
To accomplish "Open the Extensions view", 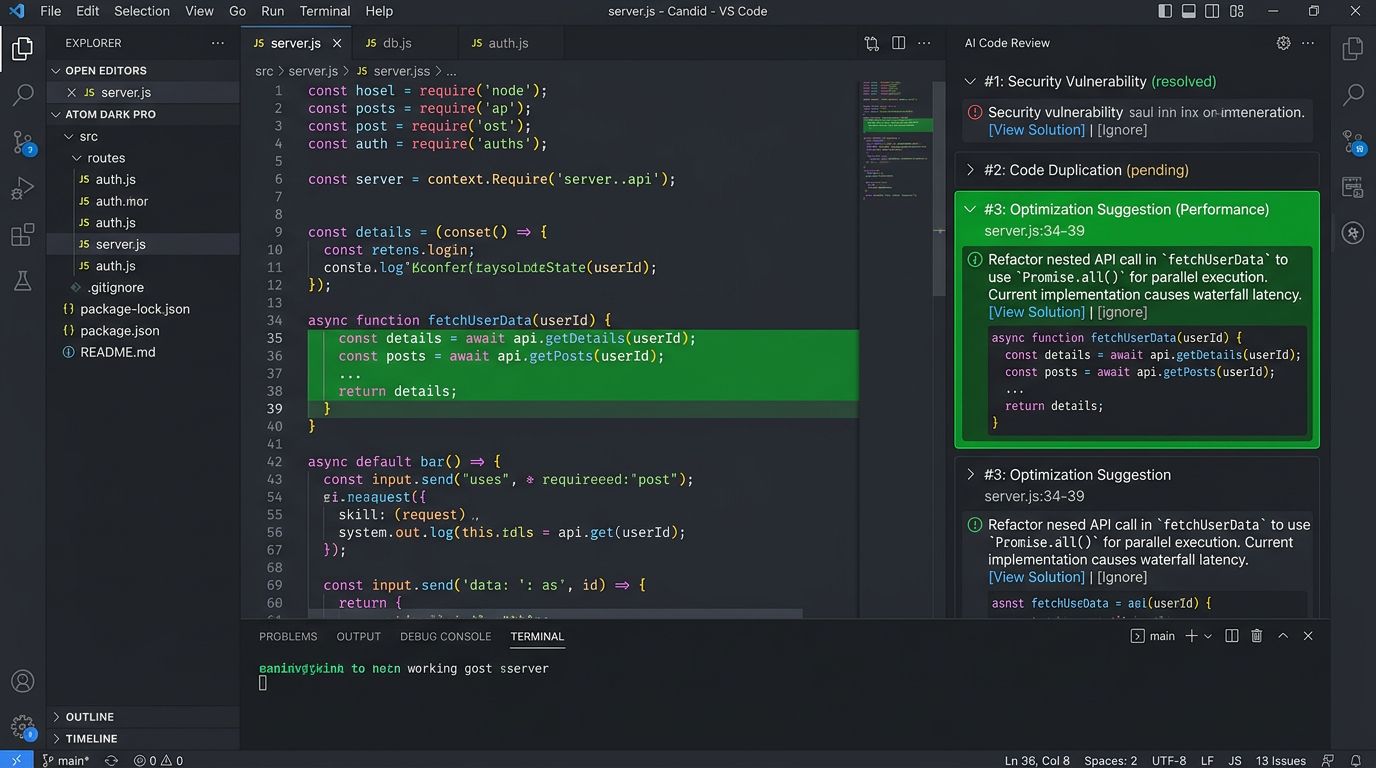I will click(22, 236).
